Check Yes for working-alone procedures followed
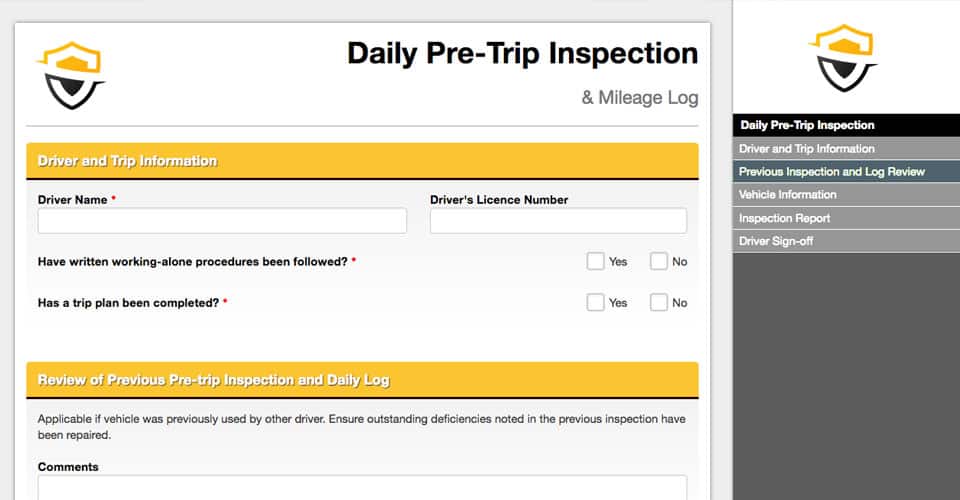960x500 pixels. point(596,262)
